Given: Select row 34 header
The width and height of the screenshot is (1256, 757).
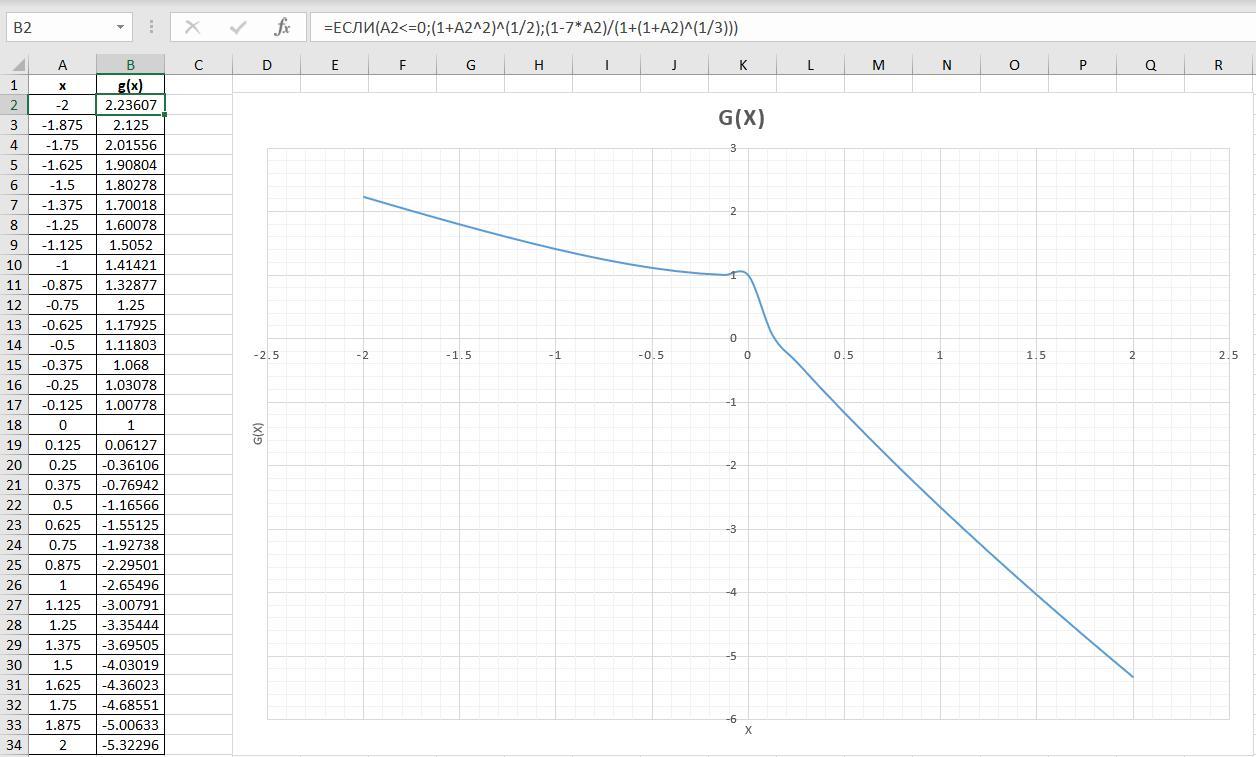Looking at the screenshot, I should tap(14, 745).
